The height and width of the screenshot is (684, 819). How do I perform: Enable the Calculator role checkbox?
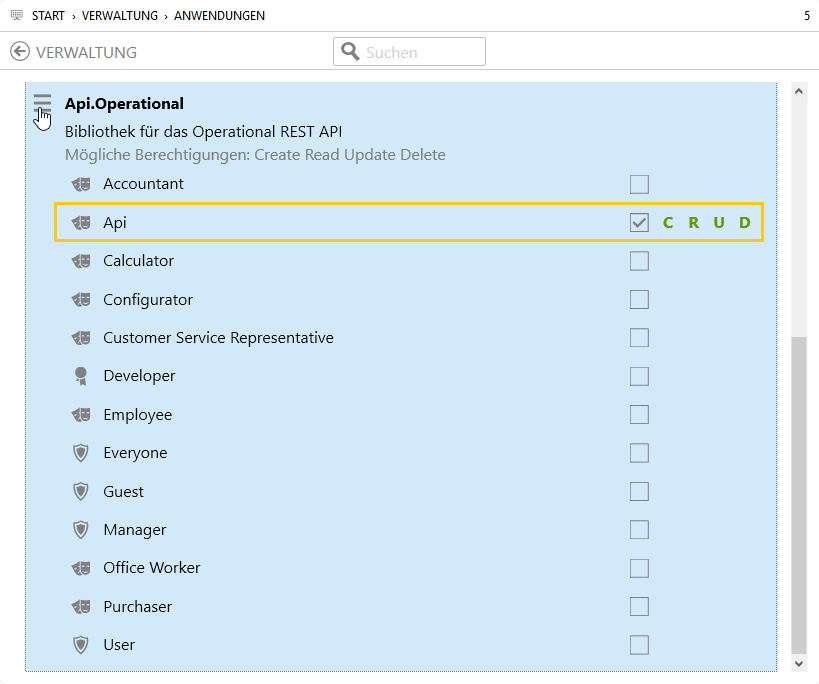[x=639, y=261]
